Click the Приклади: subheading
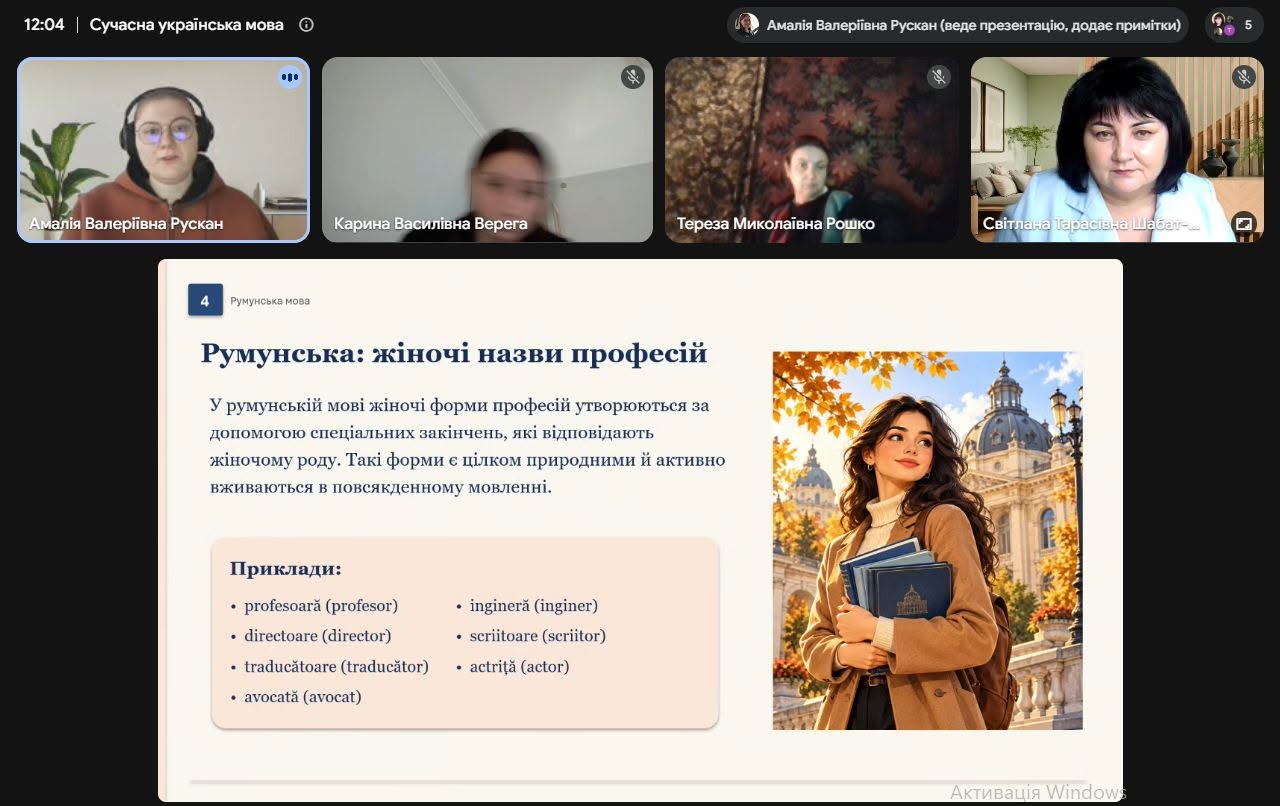This screenshot has height=806, width=1280. 286,569
